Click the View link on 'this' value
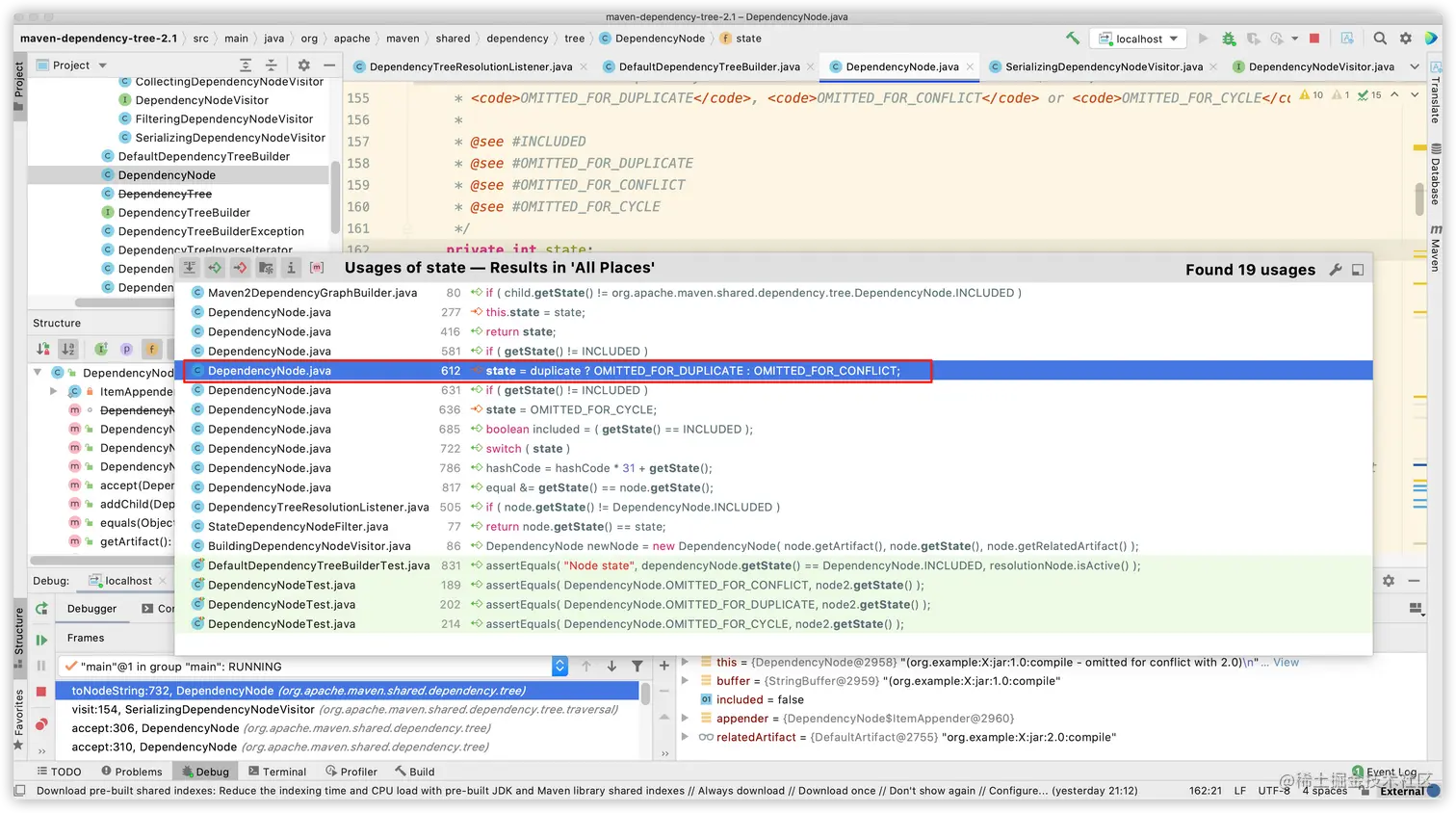 pyautogui.click(x=1286, y=663)
